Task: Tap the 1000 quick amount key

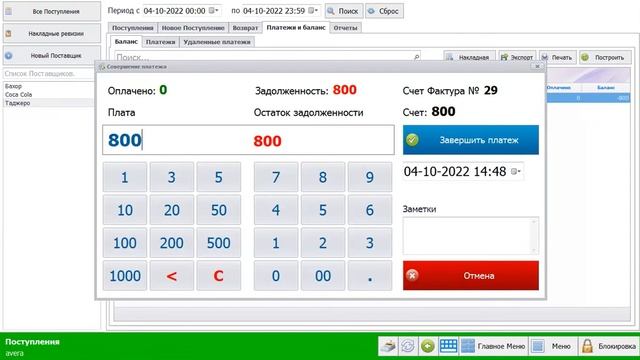Action: point(125,276)
